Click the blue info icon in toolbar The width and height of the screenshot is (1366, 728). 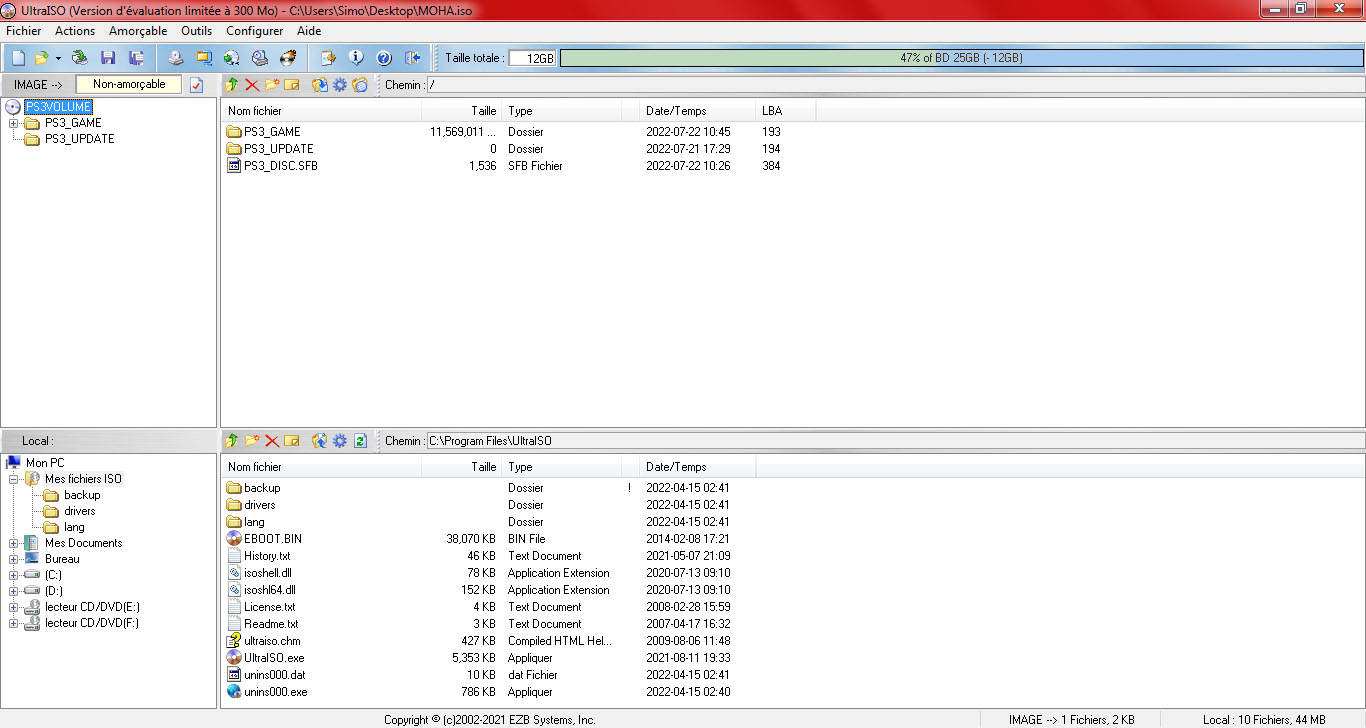point(355,59)
